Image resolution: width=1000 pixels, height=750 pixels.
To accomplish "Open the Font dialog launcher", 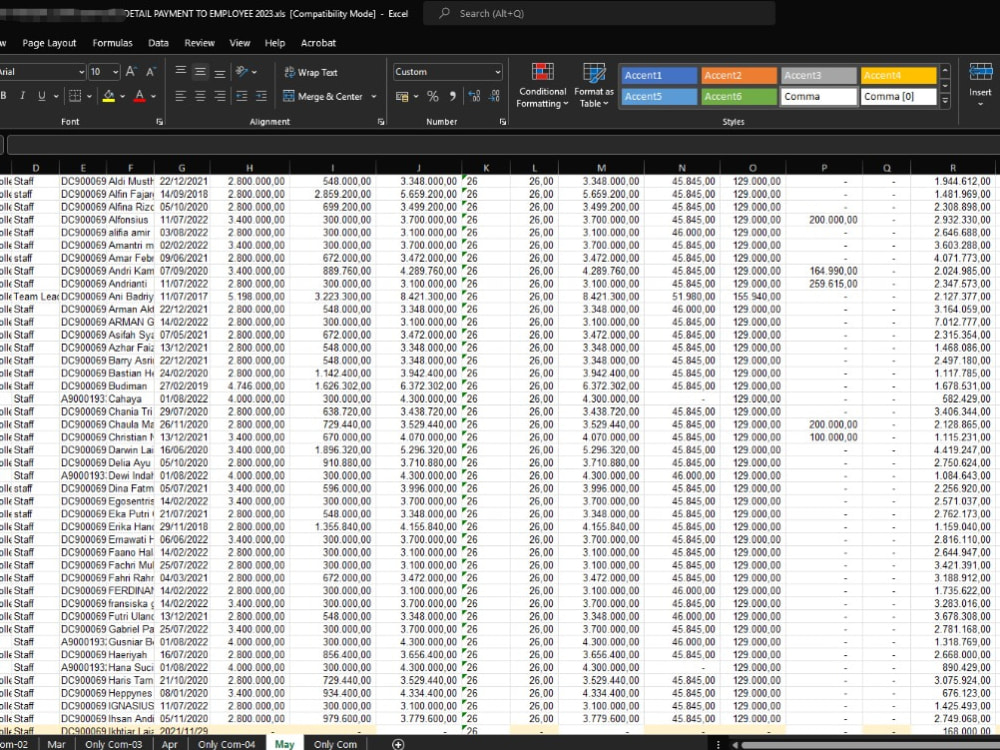I will pos(159,122).
